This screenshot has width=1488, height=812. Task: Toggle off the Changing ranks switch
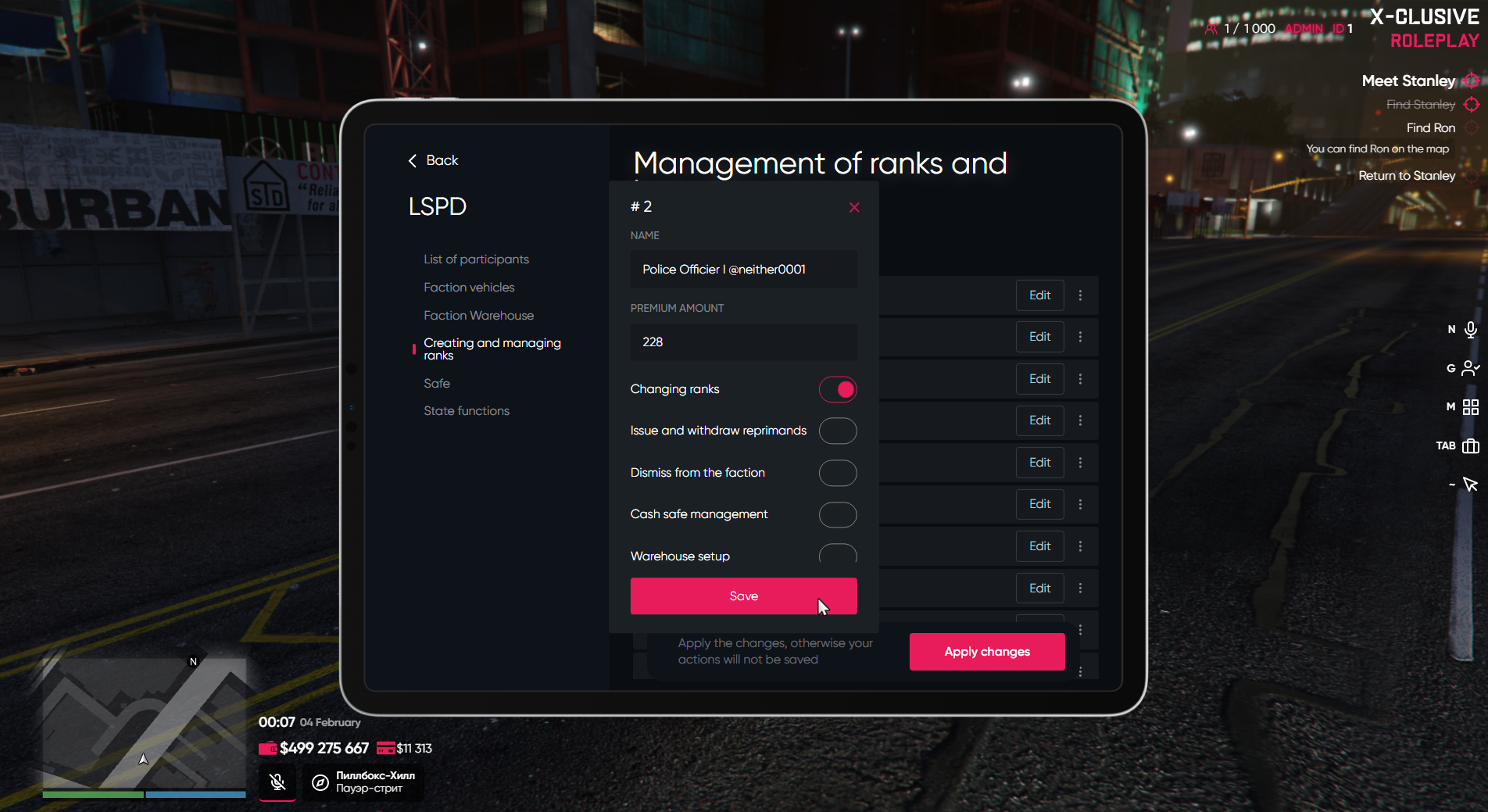(x=838, y=389)
